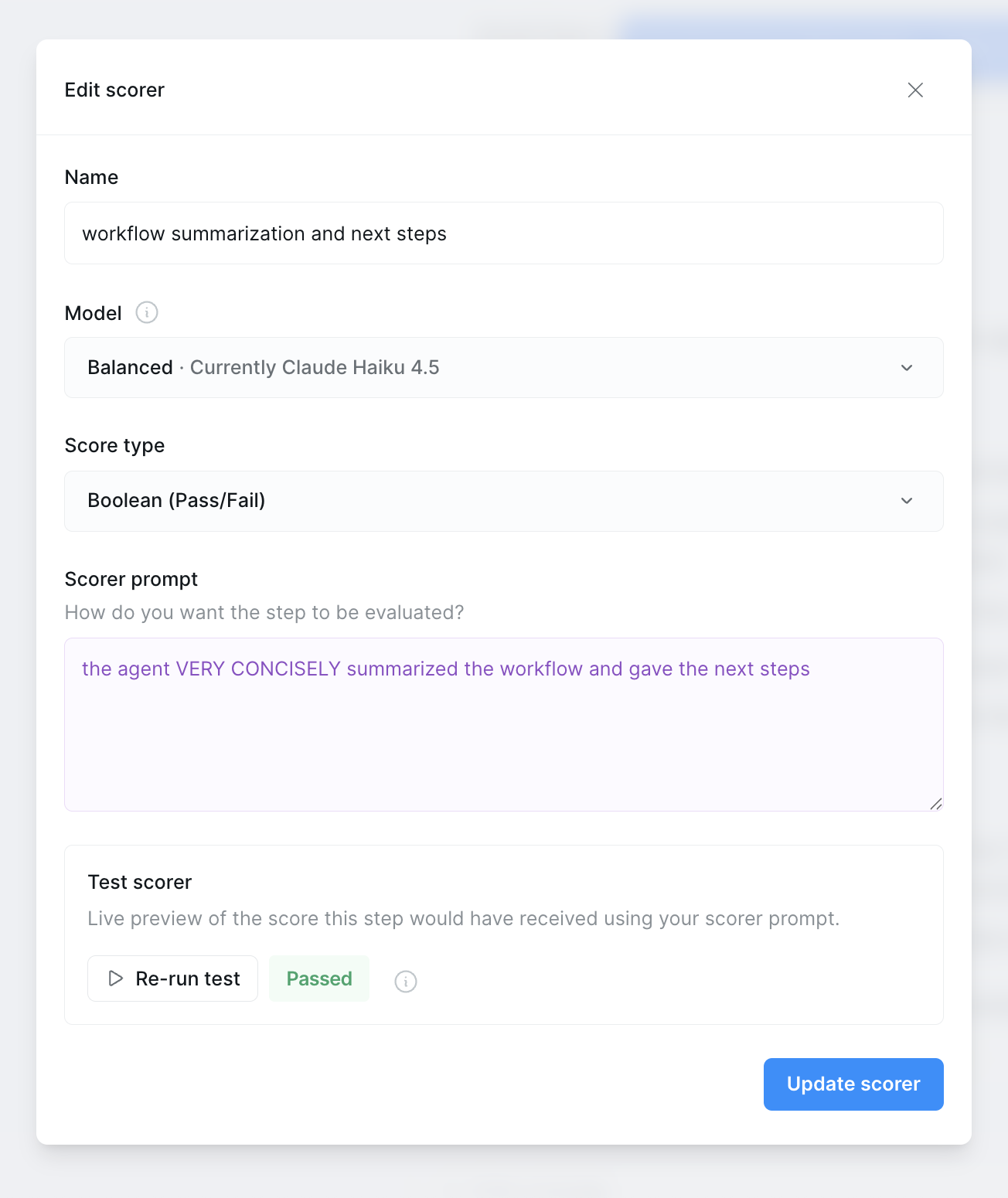Viewport: 1008px width, 1198px height.
Task: Select the workflow summarization name text
Action: point(264,233)
